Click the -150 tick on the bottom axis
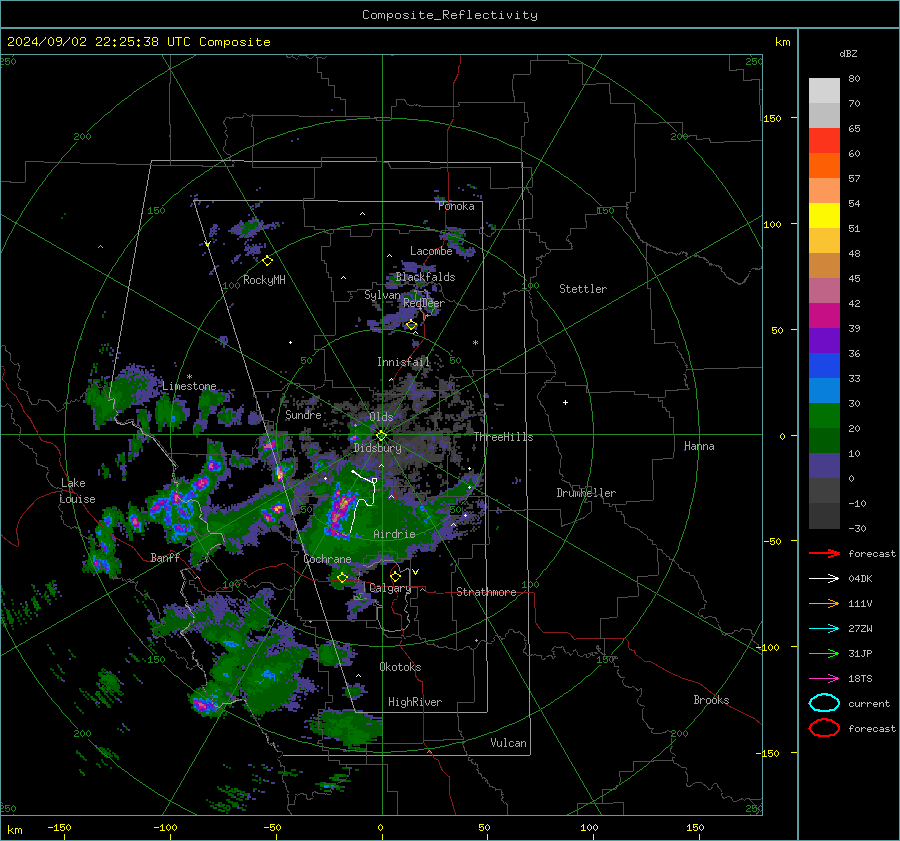Screen dimensions: 900x841 coord(59,827)
